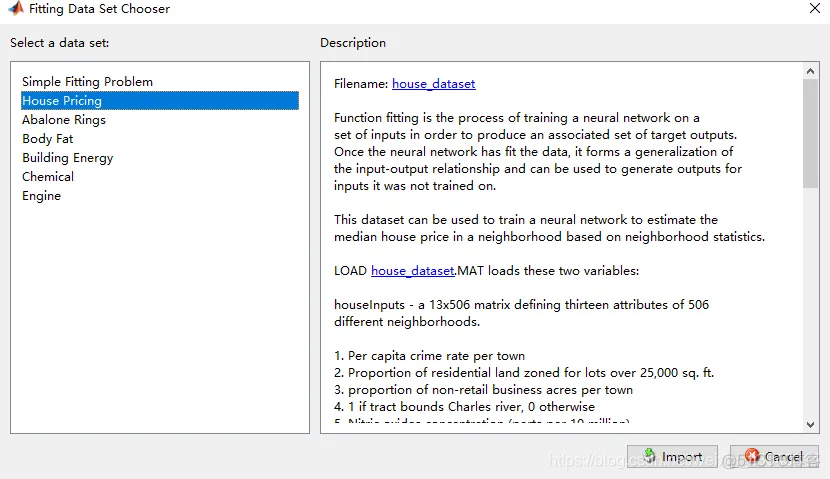
Task: Click the Import button
Action: pos(672,456)
